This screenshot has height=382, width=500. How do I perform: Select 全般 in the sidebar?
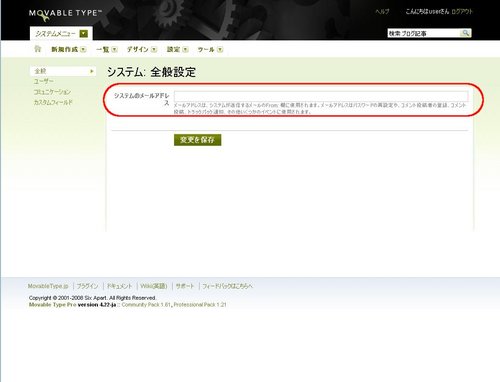click(x=63, y=71)
